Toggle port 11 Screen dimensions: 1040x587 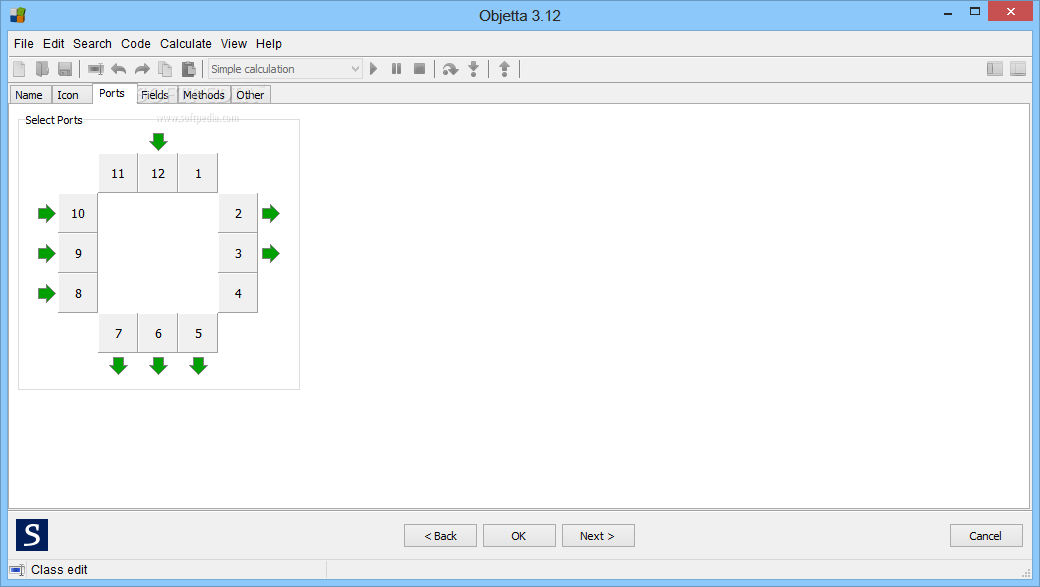[x=118, y=174]
